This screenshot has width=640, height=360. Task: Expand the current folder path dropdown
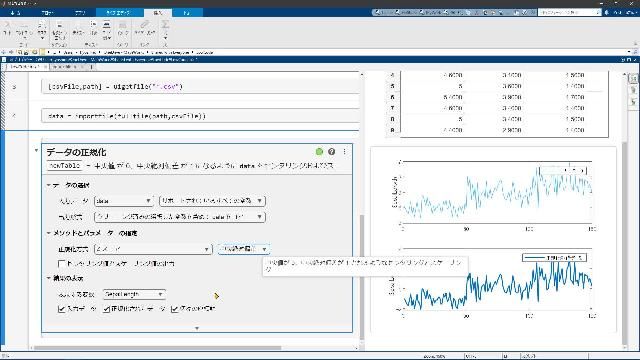click(629, 52)
